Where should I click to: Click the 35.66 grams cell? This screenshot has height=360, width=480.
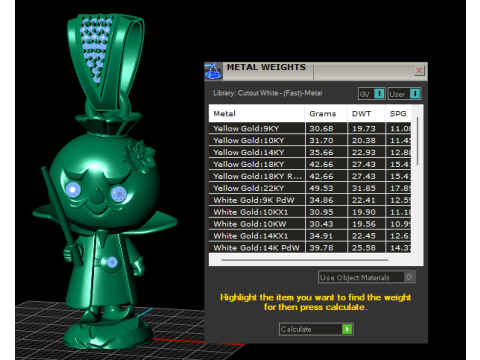pyautogui.click(x=326, y=152)
